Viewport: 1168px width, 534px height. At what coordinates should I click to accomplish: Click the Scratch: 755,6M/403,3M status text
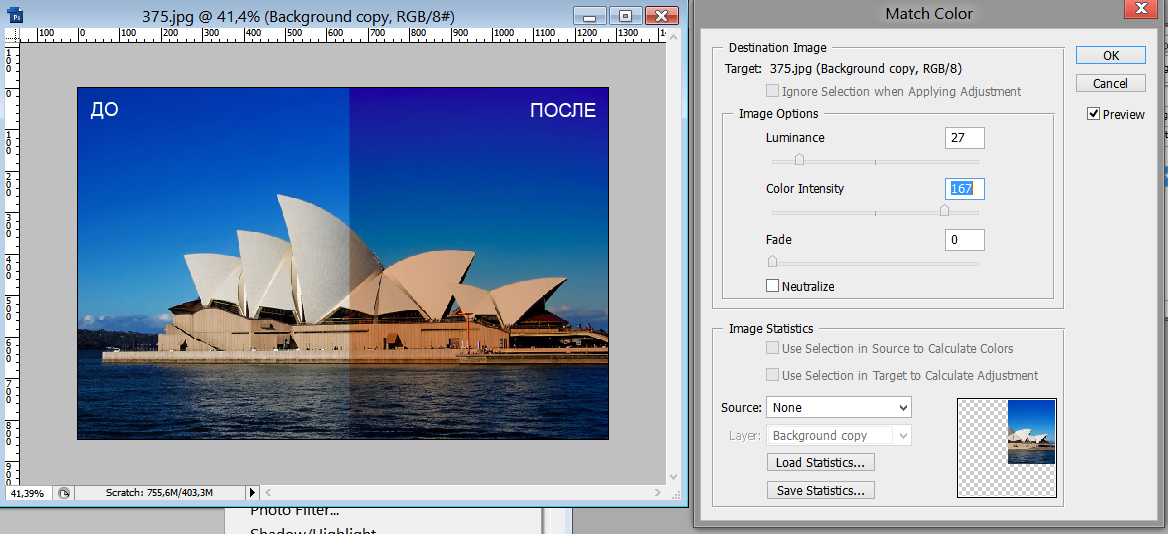click(x=159, y=493)
